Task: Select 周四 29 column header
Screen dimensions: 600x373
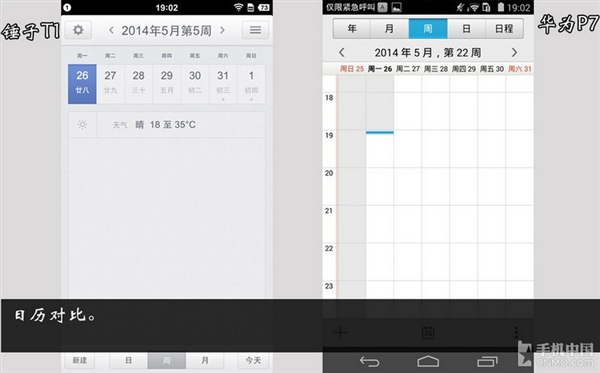Action: pyautogui.click(x=463, y=69)
